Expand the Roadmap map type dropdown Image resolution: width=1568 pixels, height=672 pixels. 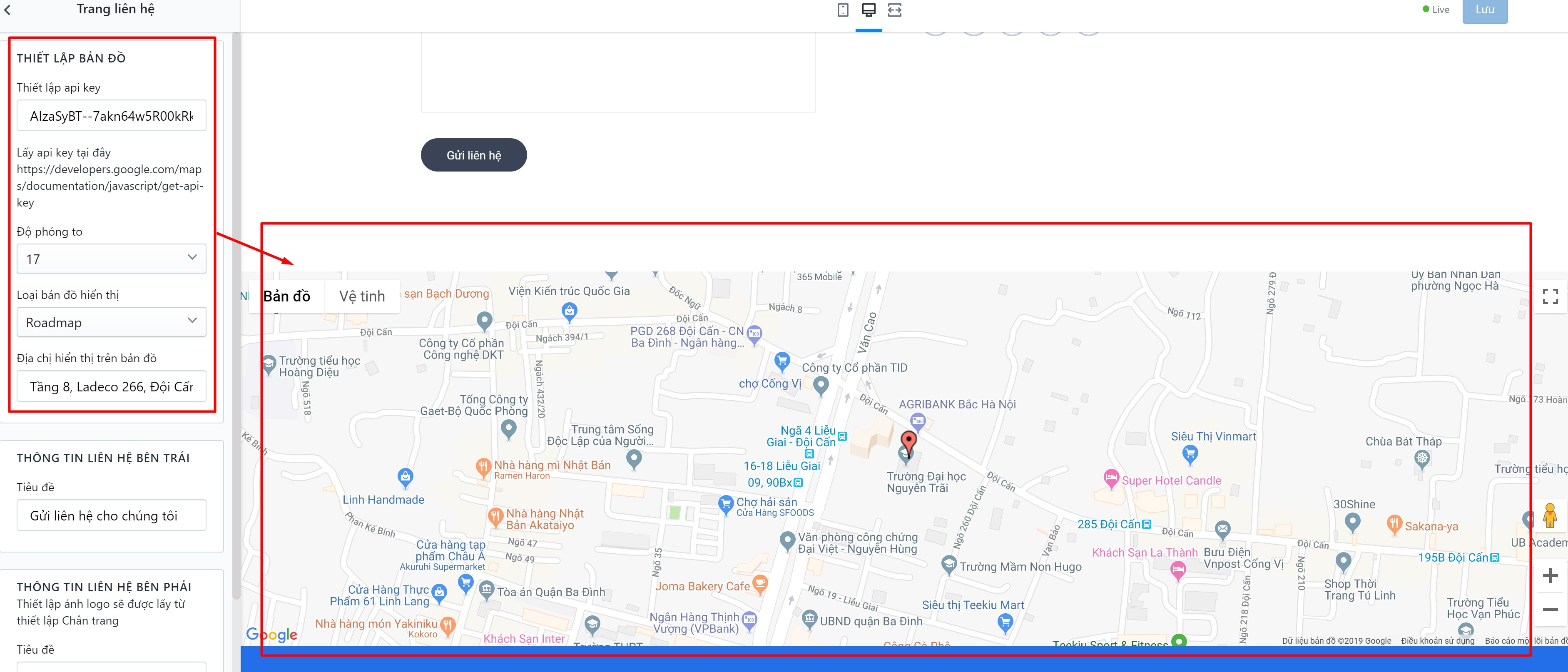click(x=112, y=322)
